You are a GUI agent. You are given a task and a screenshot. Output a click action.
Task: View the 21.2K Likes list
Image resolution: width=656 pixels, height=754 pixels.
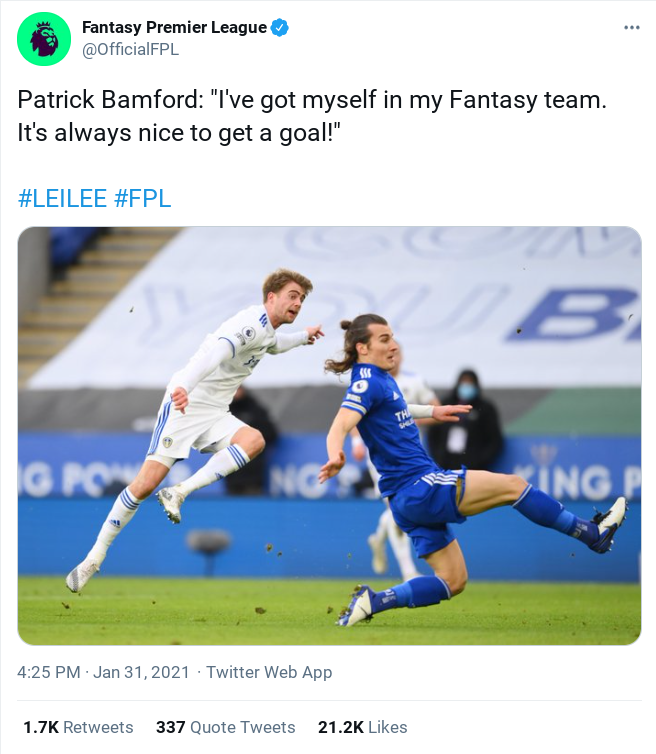click(362, 727)
